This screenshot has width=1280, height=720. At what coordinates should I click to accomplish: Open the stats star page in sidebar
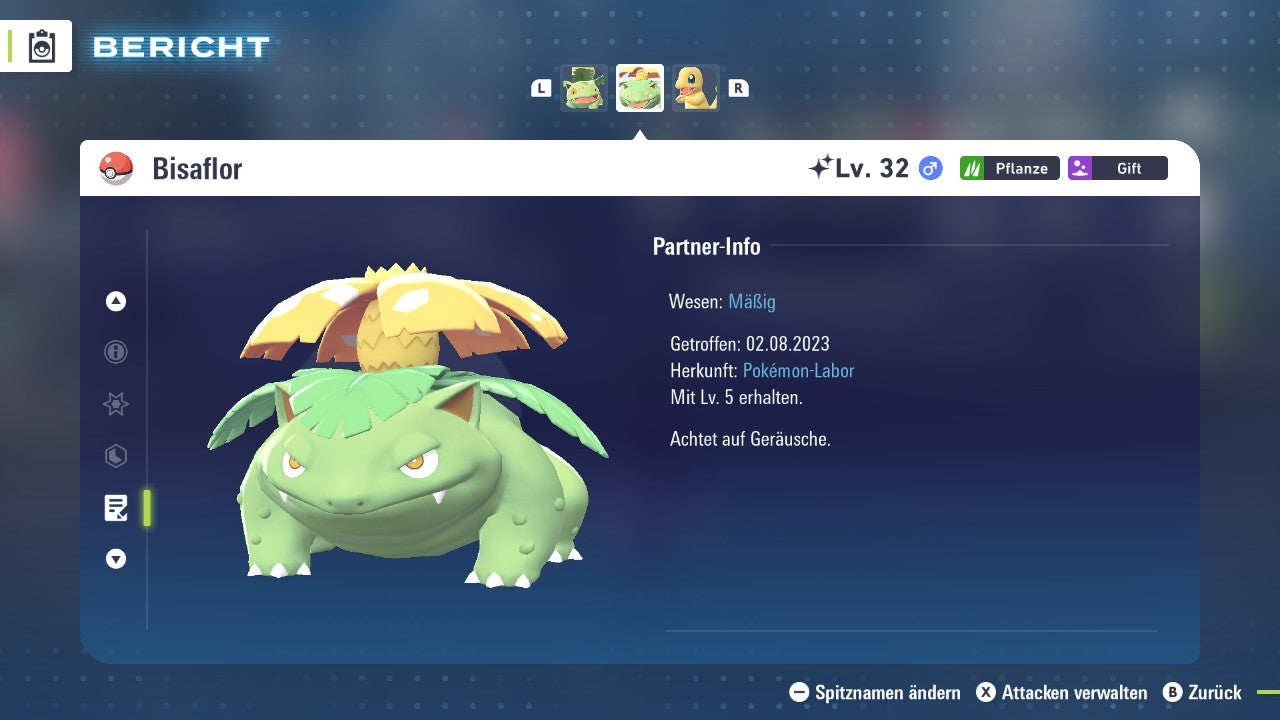116,404
